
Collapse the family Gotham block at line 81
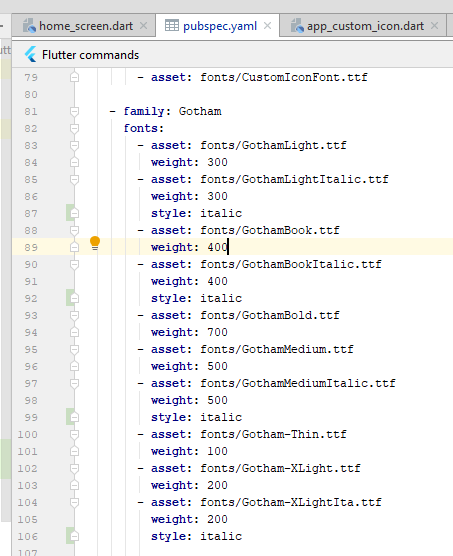(x=74, y=111)
